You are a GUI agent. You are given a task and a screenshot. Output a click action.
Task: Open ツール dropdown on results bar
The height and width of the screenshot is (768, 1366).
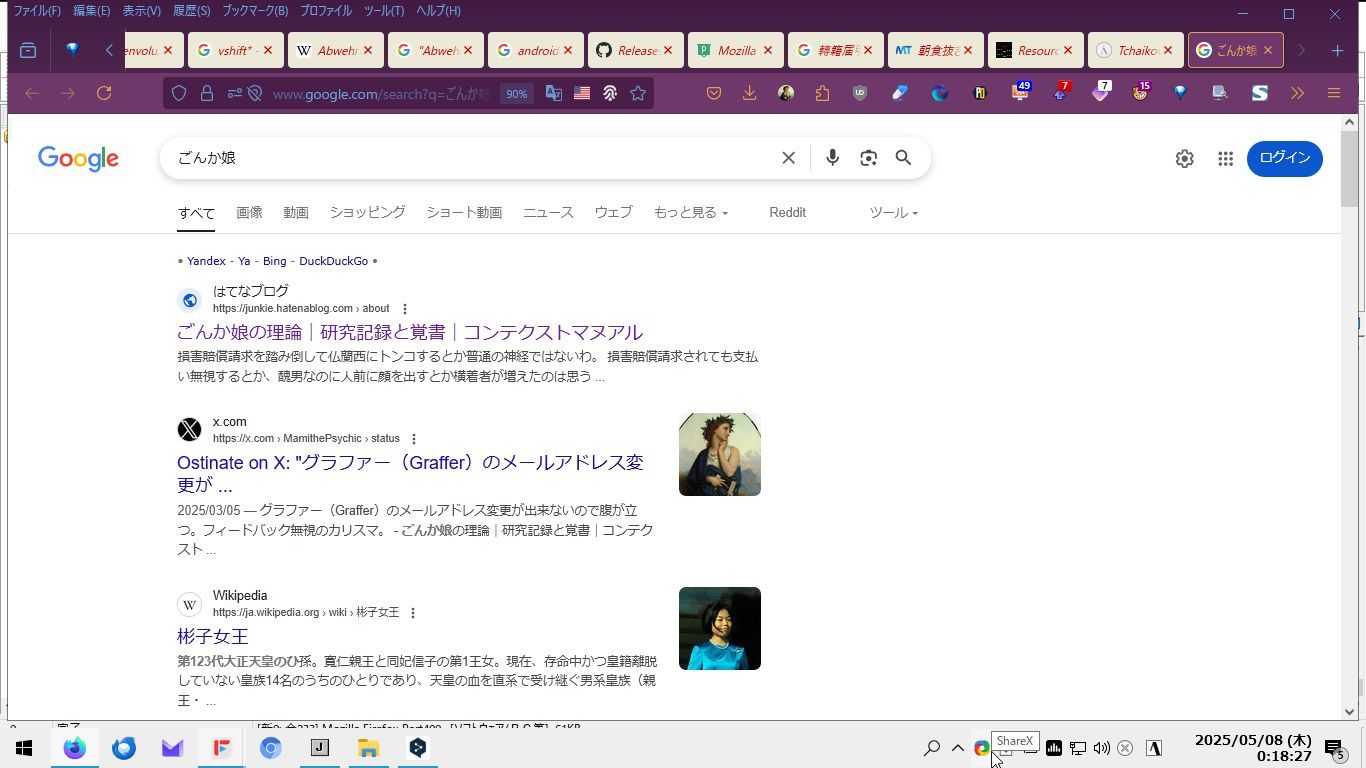tap(893, 212)
